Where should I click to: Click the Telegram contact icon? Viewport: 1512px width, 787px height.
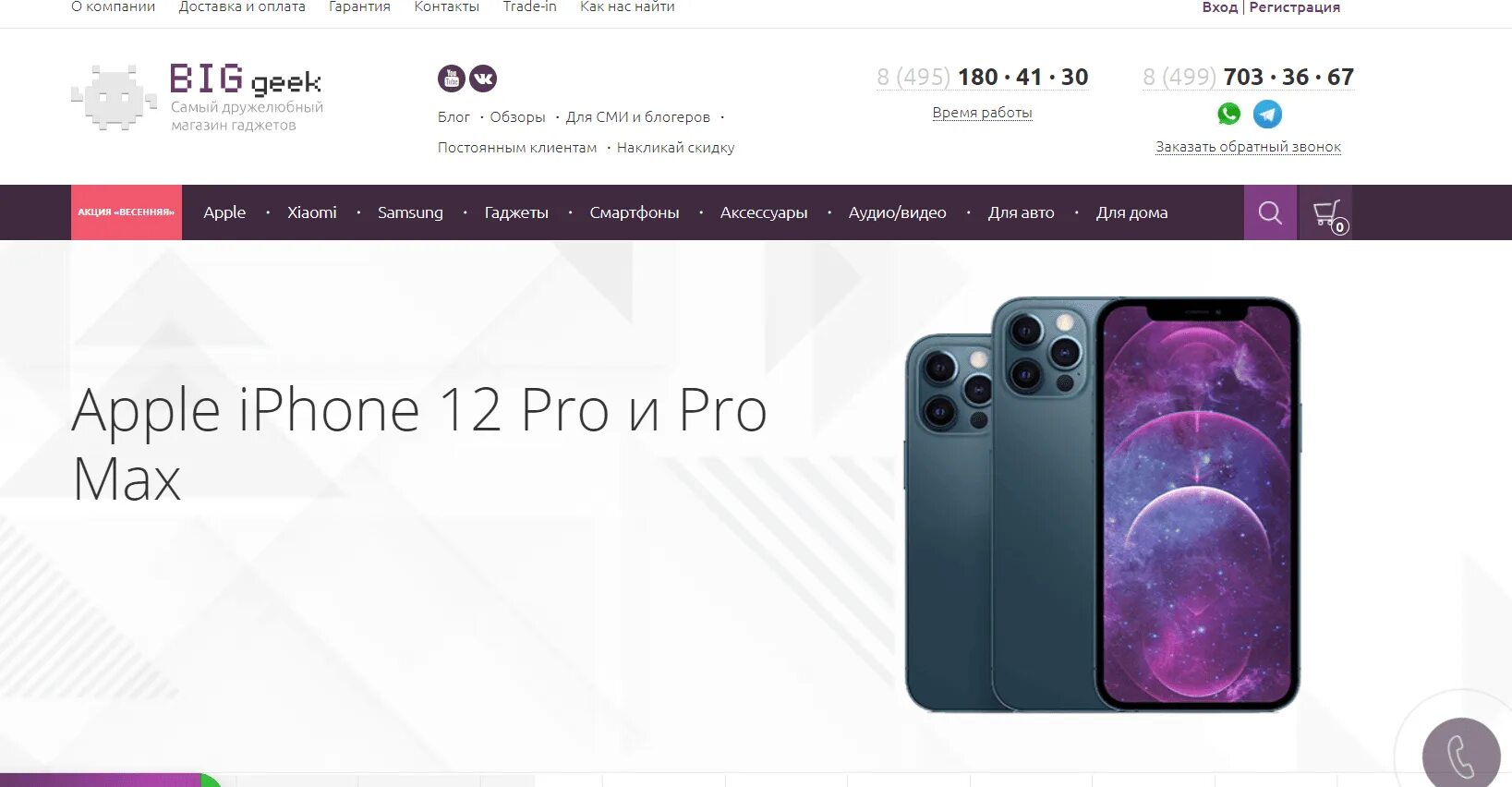click(1267, 114)
